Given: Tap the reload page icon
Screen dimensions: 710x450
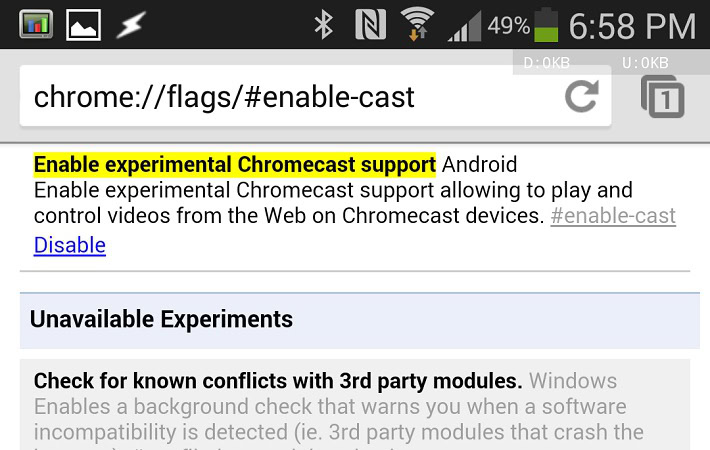Looking at the screenshot, I should point(581,97).
